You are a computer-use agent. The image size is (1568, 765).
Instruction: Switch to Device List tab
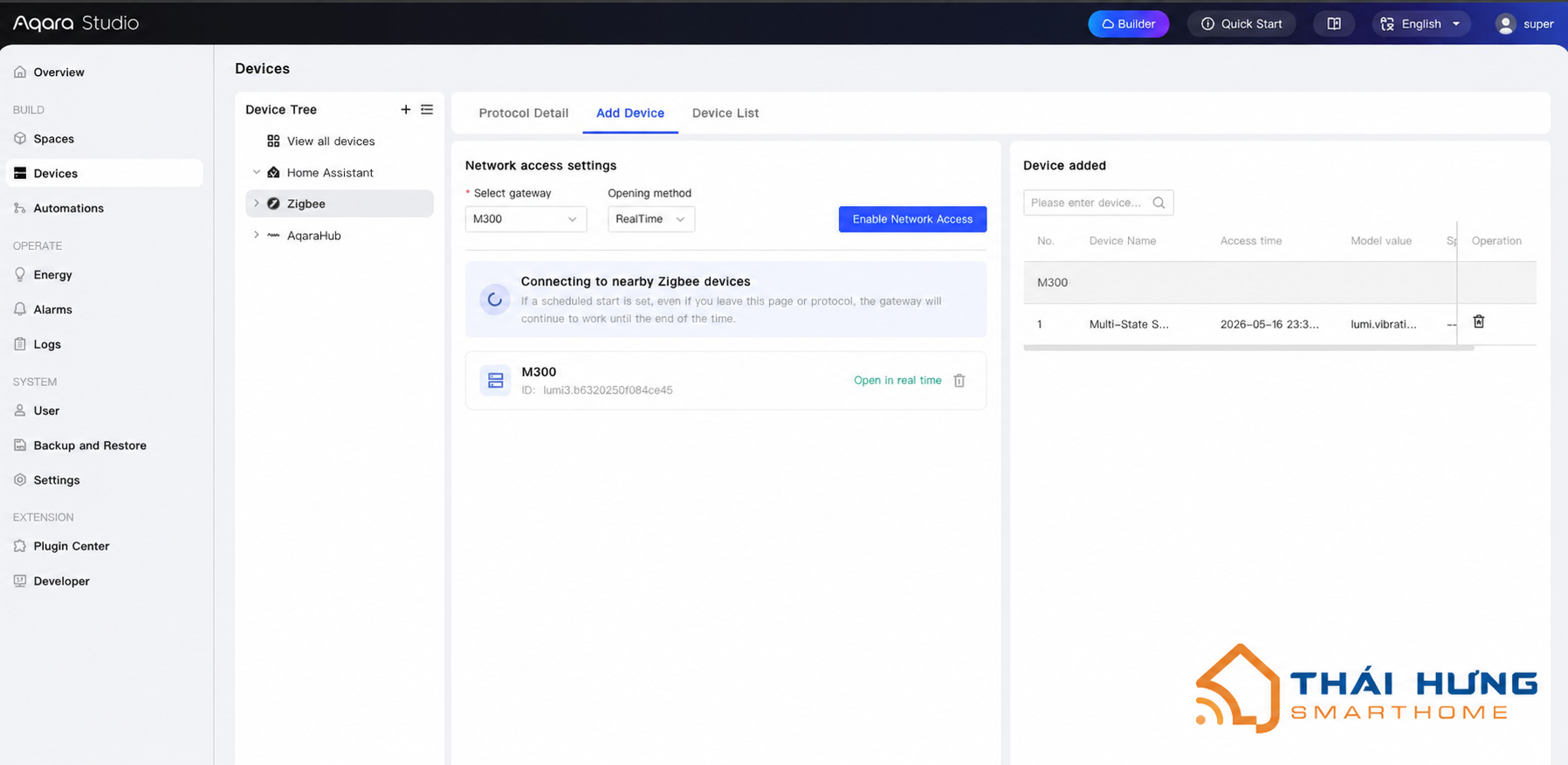(x=726, y=113)
